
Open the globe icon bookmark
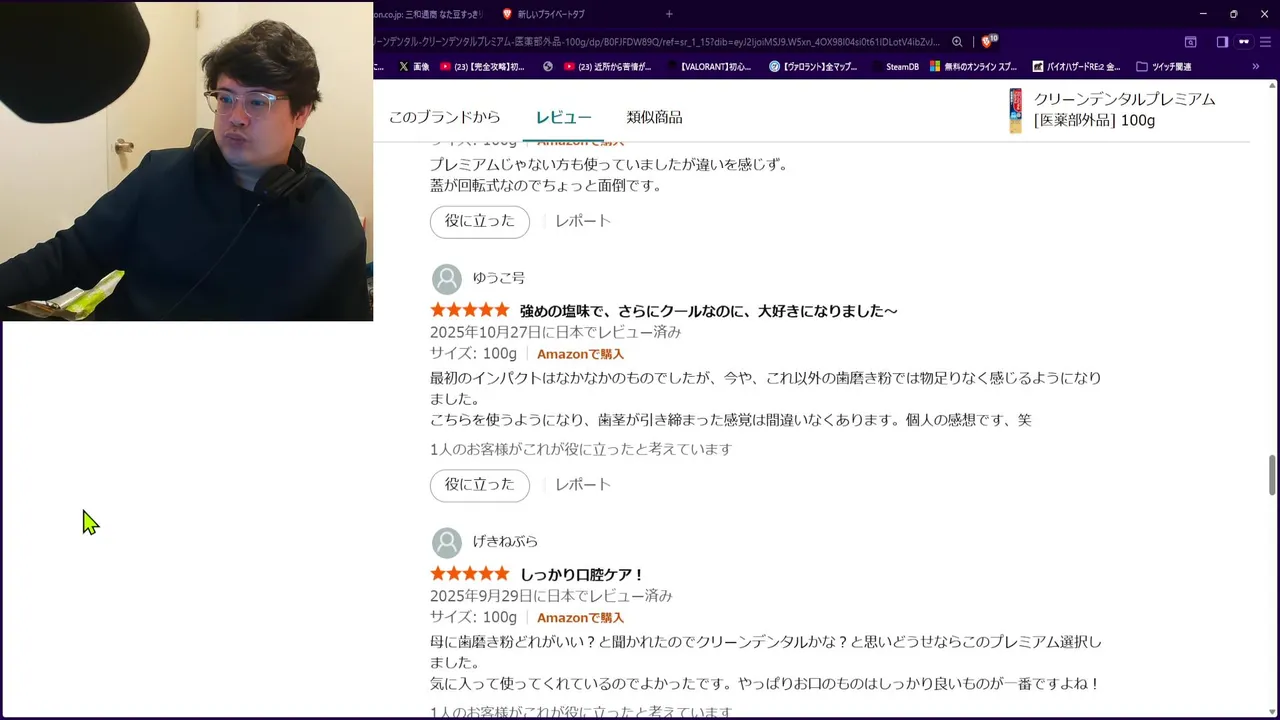coord(548,67)
